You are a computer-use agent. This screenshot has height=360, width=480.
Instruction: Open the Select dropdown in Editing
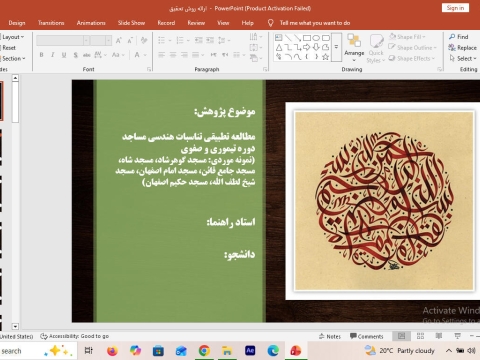coord(463,58)
